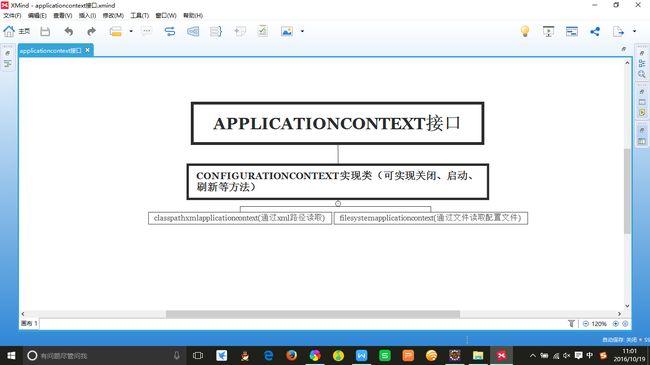
Task: Click the 自动保存: 关闭 status text
Action: (619, 340)
